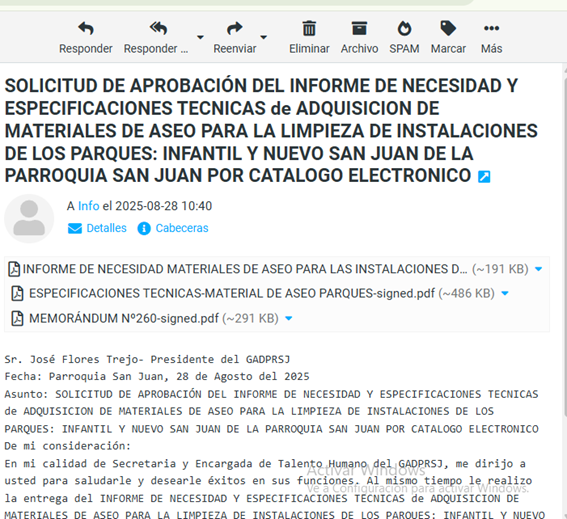567x519 pixels.
Task: Expand the reply-all options dropdown arrow
Action: tap(200, 37)
